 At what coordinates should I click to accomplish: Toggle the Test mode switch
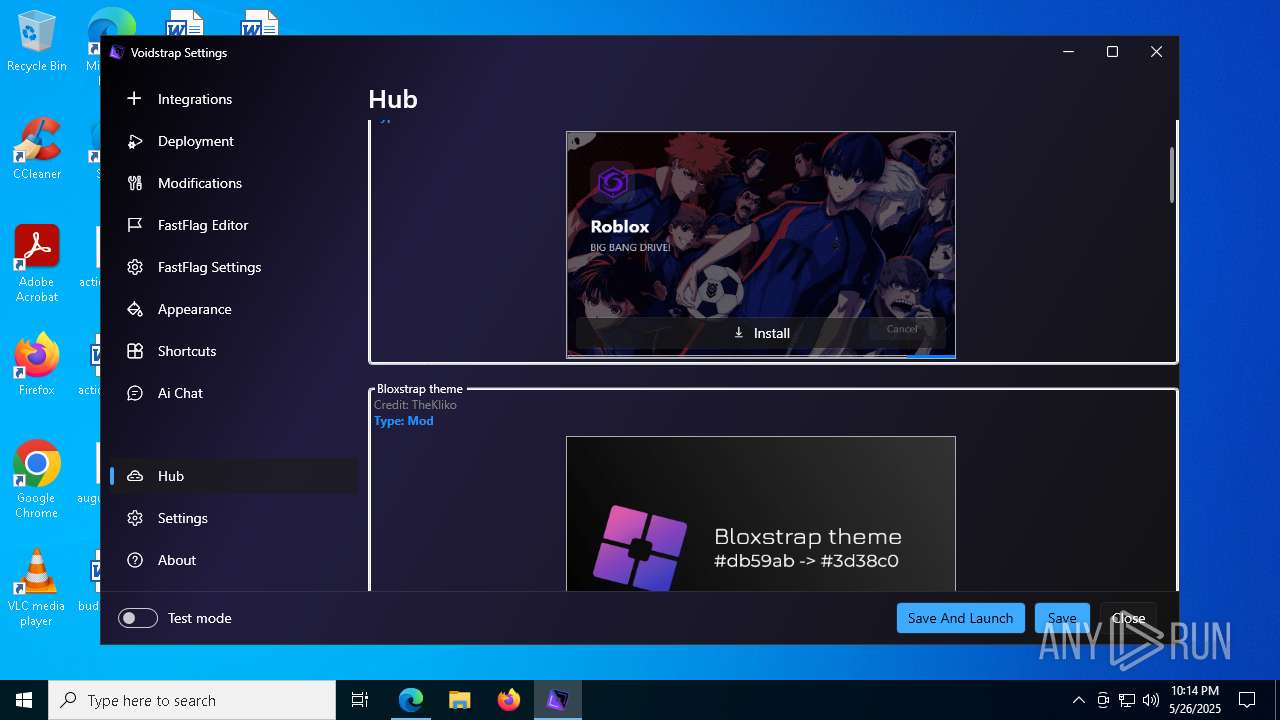(x=138, y=618)
